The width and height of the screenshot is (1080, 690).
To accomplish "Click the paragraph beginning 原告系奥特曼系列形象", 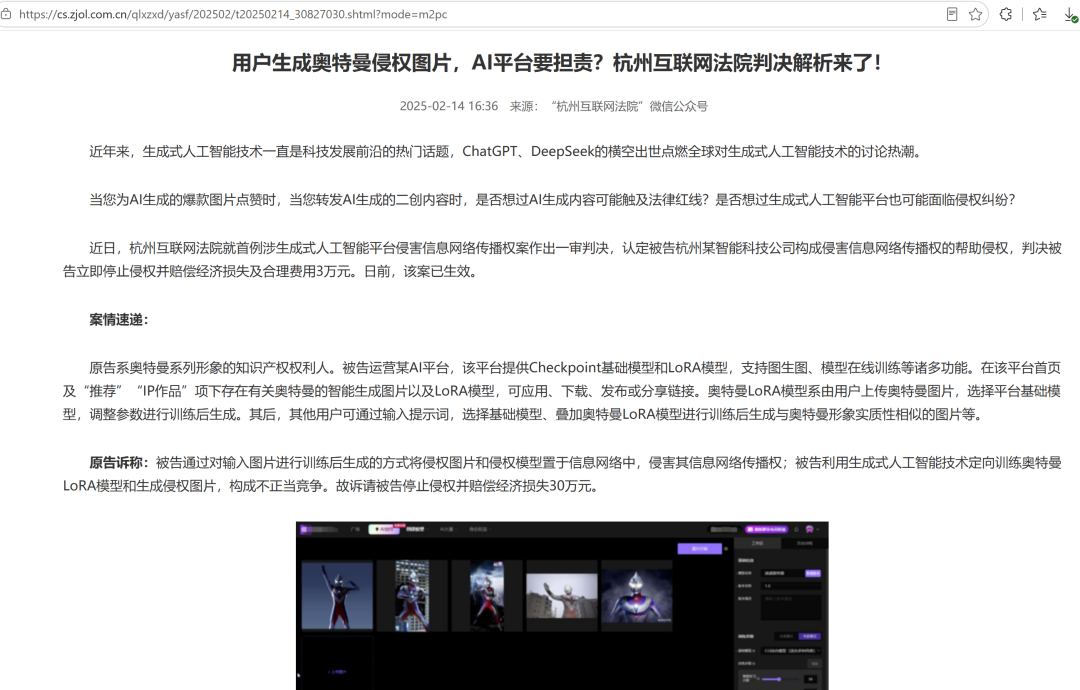I will 562,391.
